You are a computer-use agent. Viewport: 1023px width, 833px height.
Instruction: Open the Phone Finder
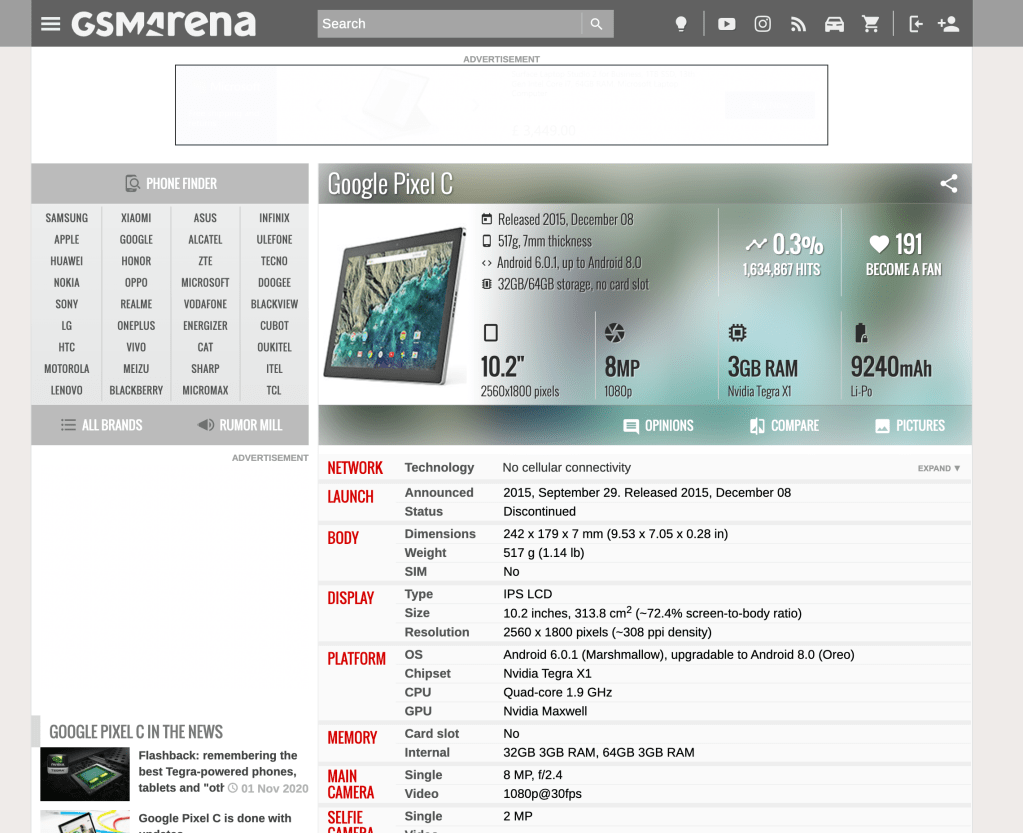[170, 183]
